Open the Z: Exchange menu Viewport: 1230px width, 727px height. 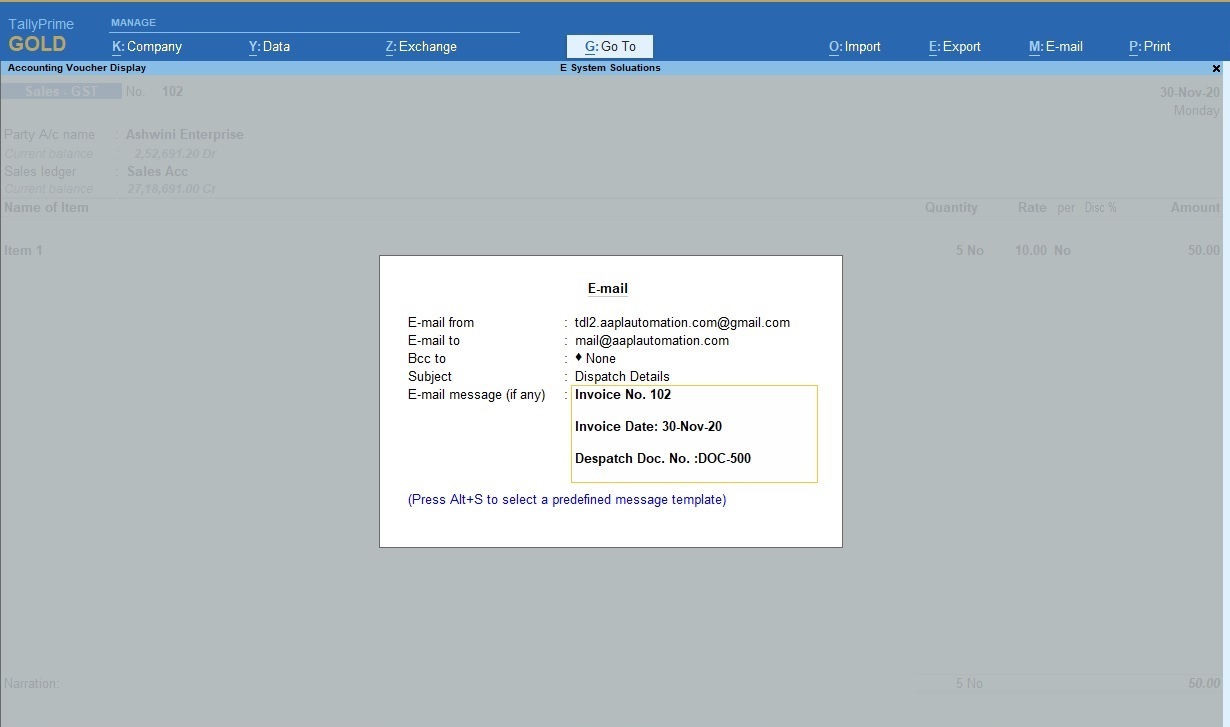[x=421, y=46]
